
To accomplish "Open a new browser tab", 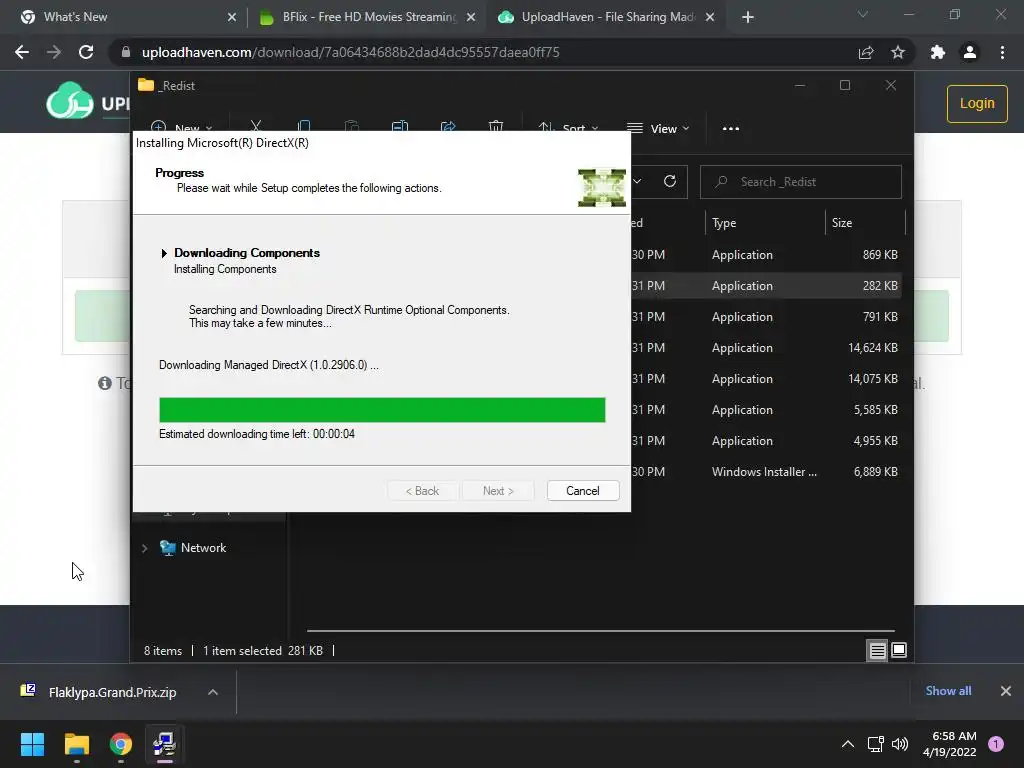I will [x=748, y=17].
